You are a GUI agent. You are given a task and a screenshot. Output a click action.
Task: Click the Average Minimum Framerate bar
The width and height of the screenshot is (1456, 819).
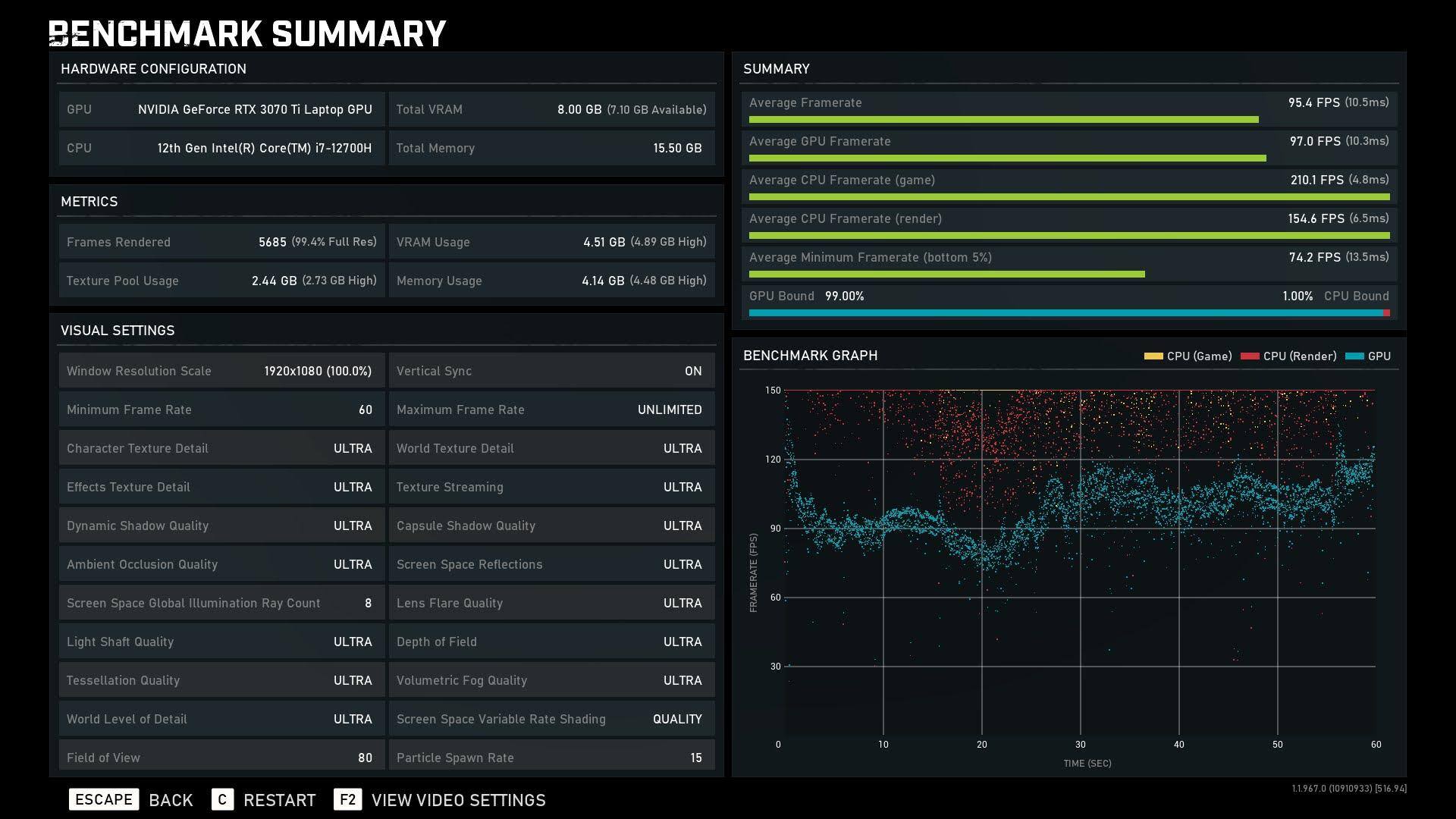[x=946, y=275]
